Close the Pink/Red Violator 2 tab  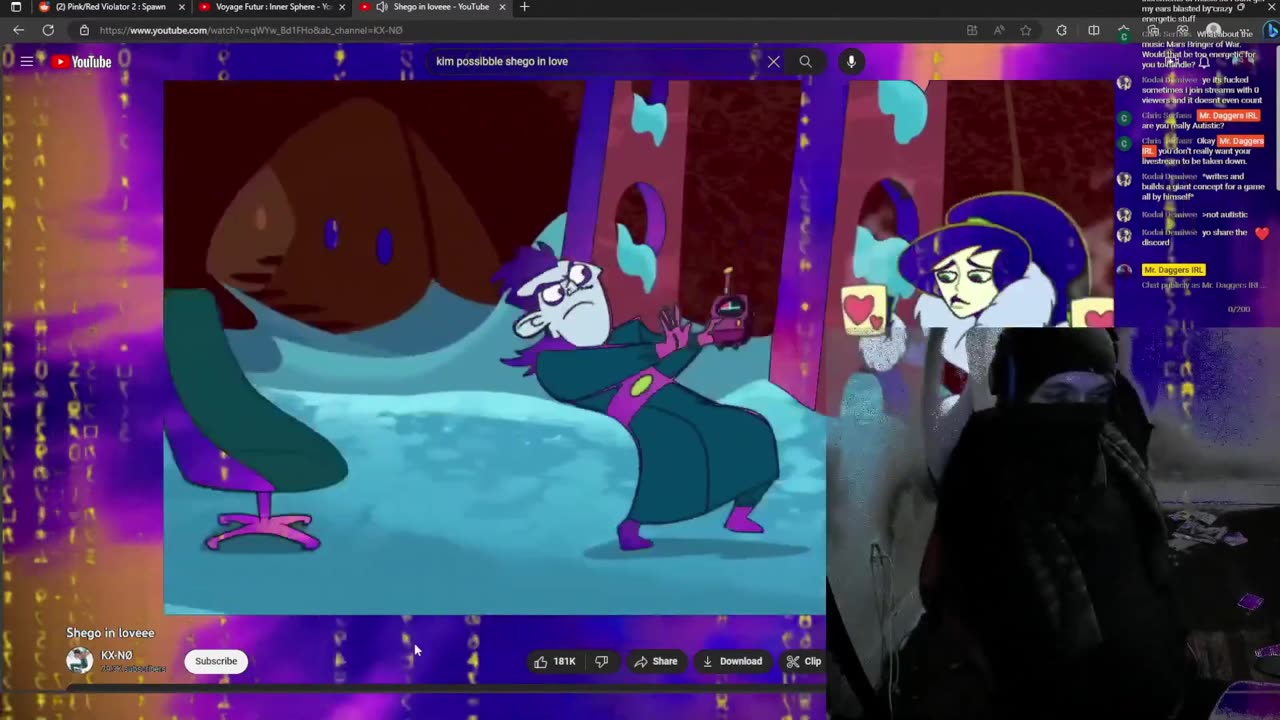click(181, 7)
